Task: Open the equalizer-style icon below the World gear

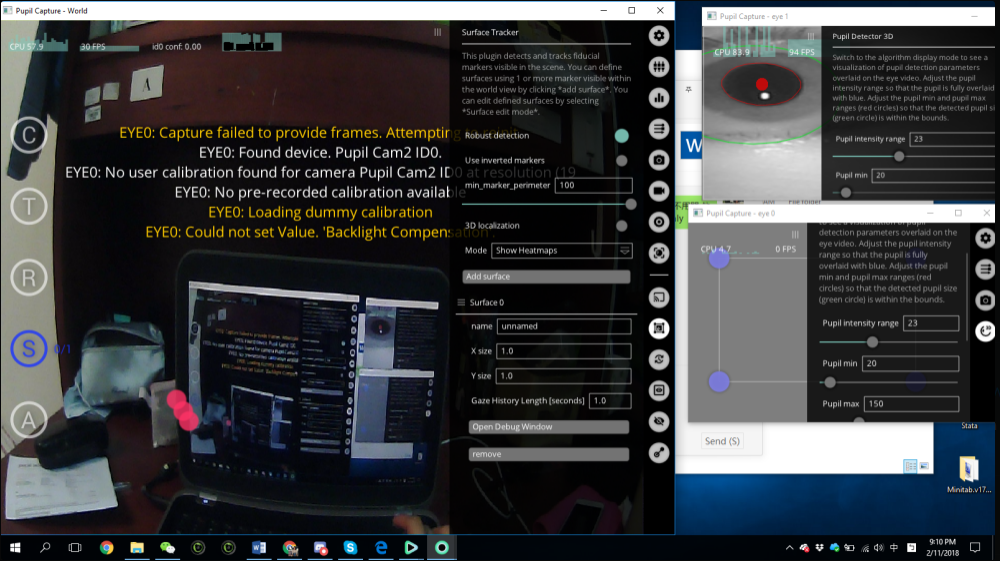Action: 659,66
